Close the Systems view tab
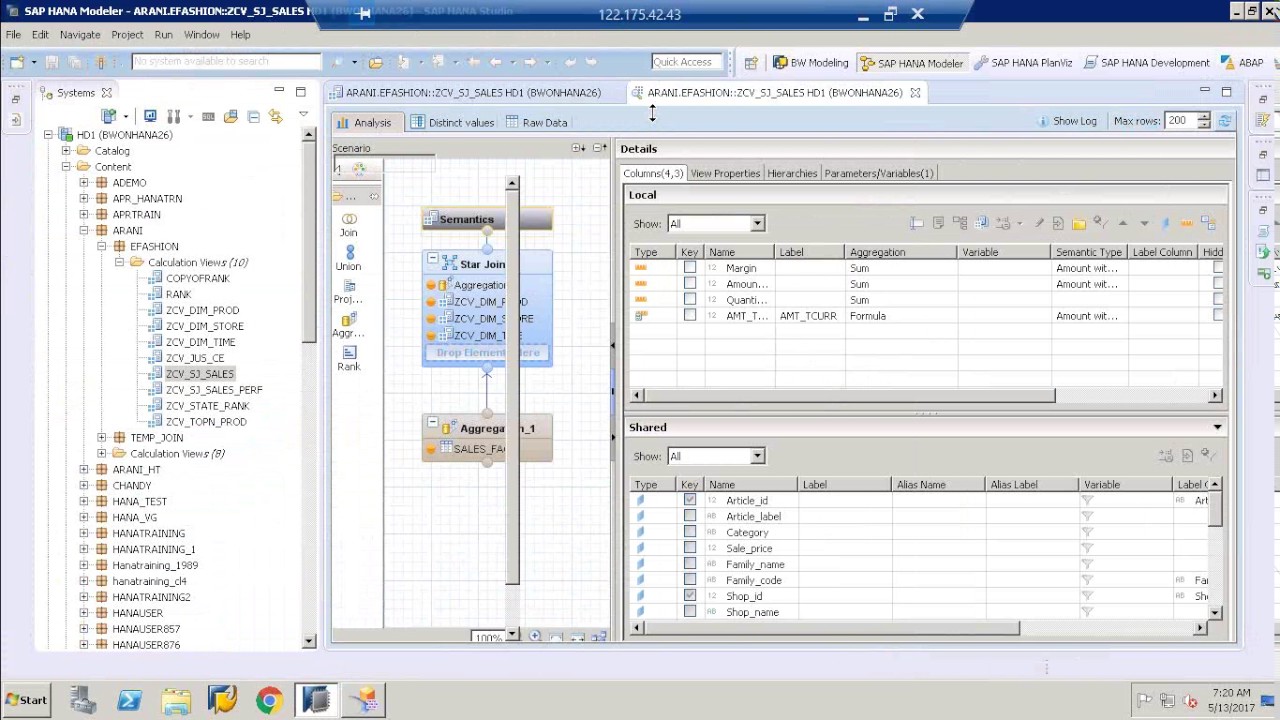The height and width of the screenshot is (720, 1280). pos(107,92)
